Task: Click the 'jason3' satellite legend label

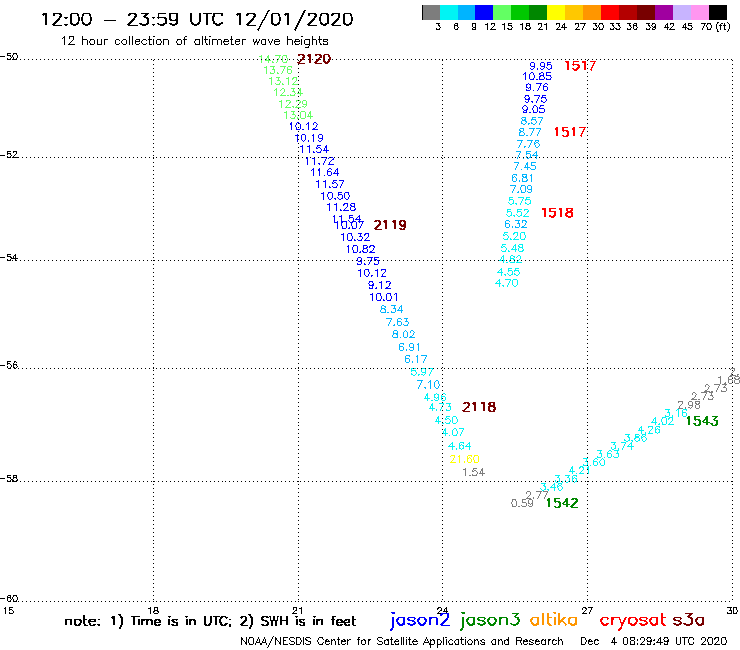Action: [490, 621]
